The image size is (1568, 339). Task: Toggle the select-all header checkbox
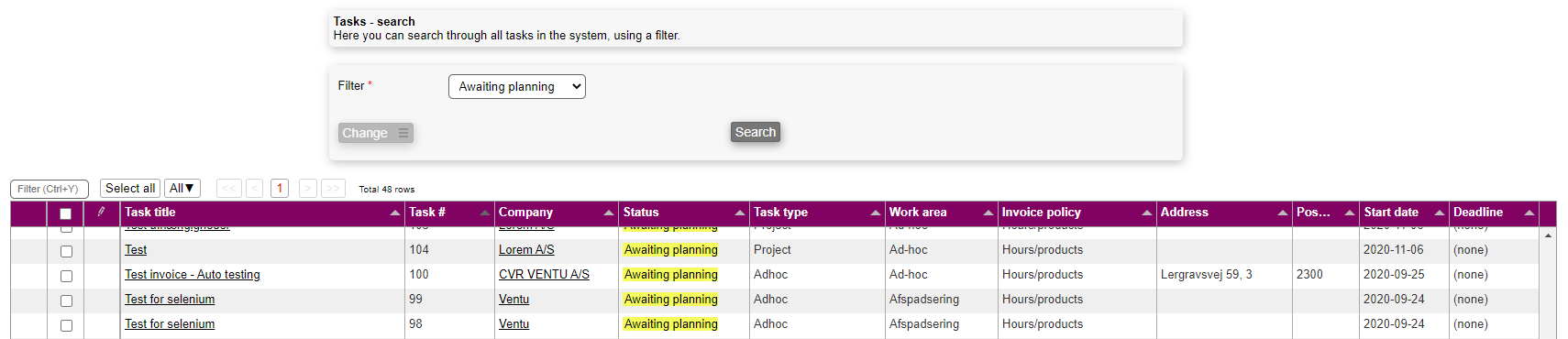[65, 213]
